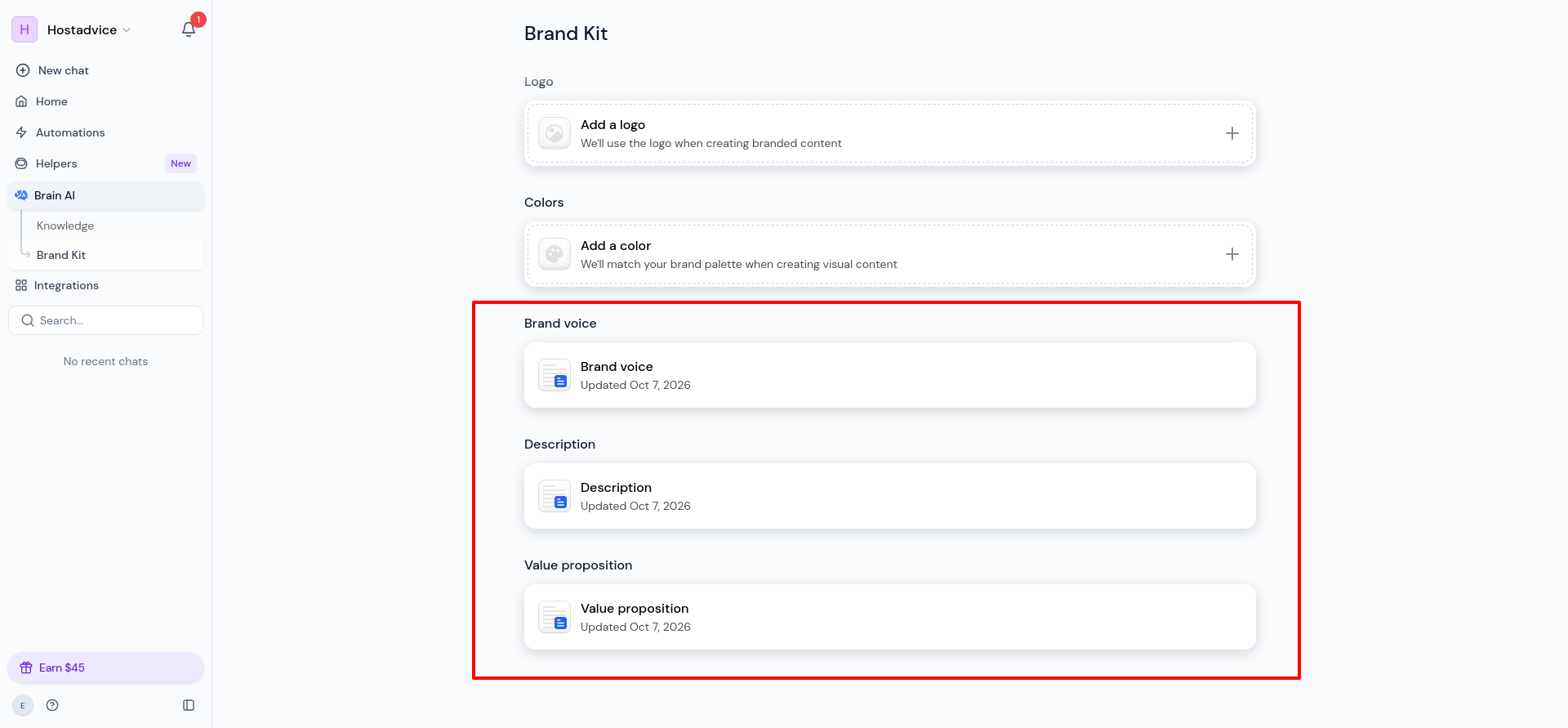Click the Earn $45 button
The height and width of the screenshot is (728, 1568).
[x=105, y=668]
